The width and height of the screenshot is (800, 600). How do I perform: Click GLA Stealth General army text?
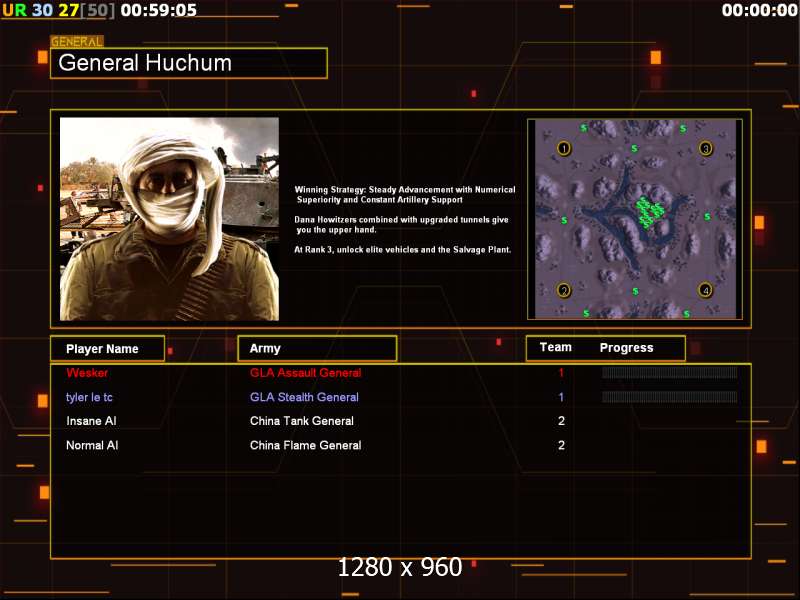[x=304, y=397]
